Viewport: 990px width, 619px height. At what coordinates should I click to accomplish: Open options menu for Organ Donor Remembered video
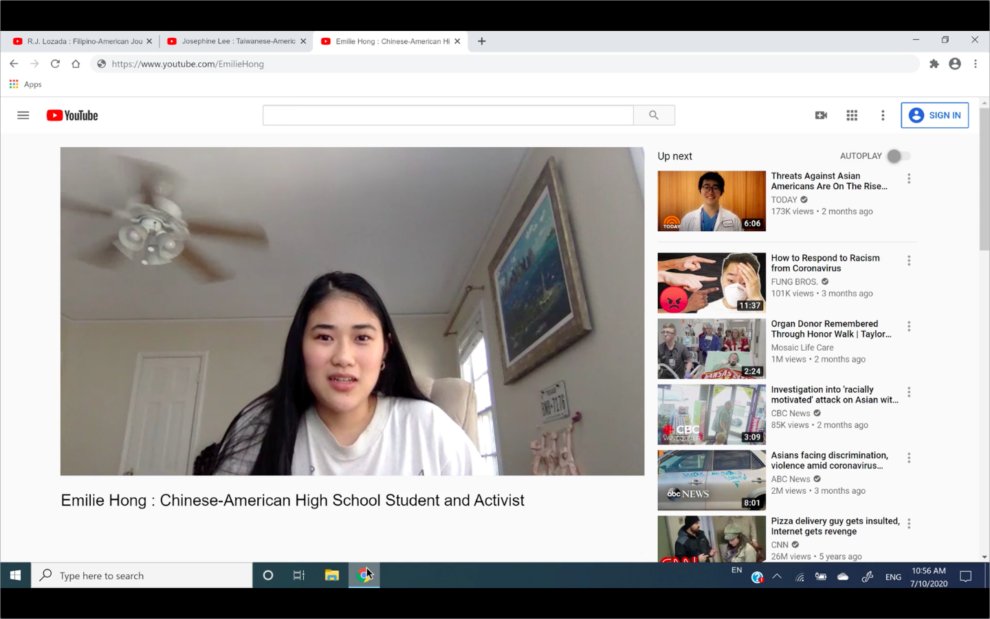click(909, 326)
